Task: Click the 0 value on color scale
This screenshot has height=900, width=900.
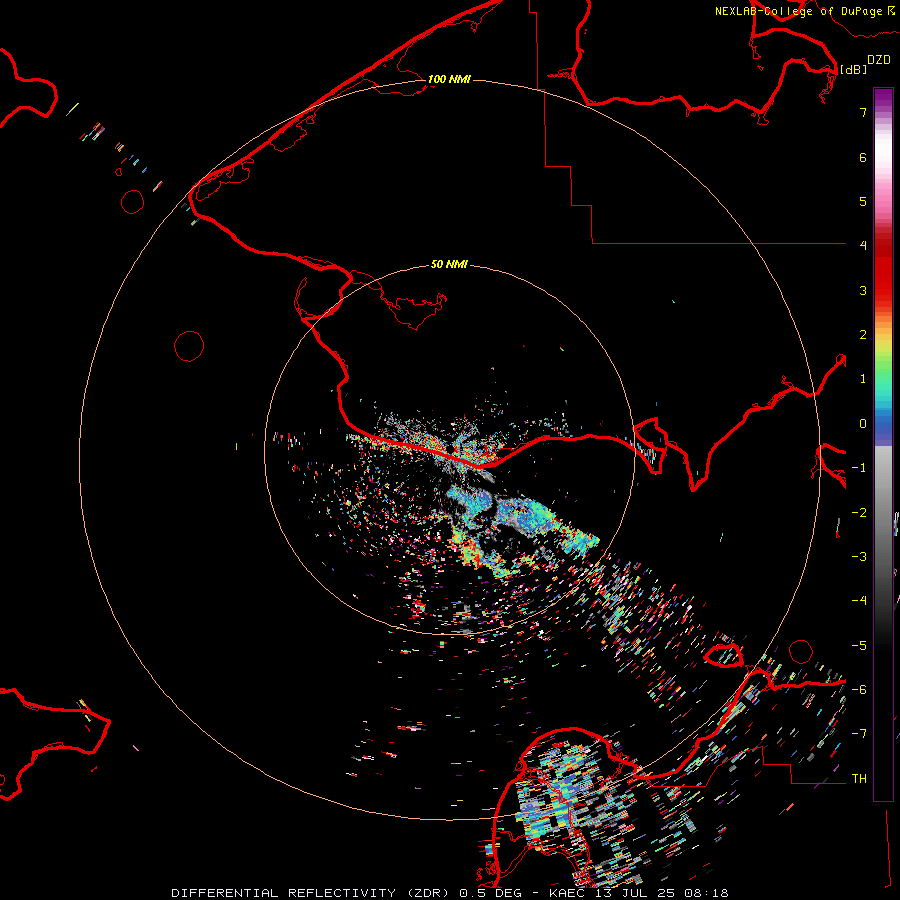Action: click(x=863, y=424)
